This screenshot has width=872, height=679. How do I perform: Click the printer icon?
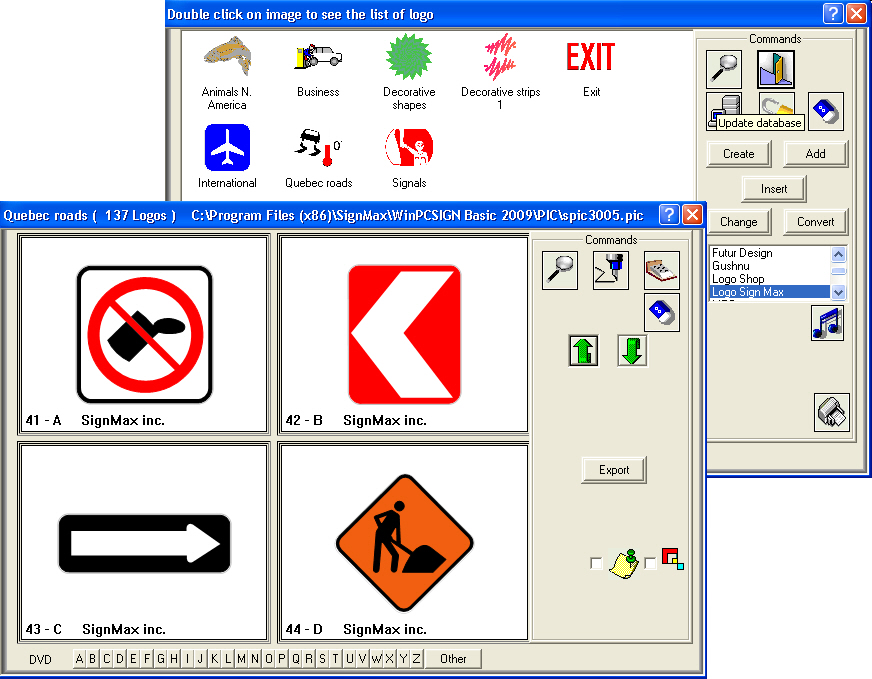tap(832, 412)
